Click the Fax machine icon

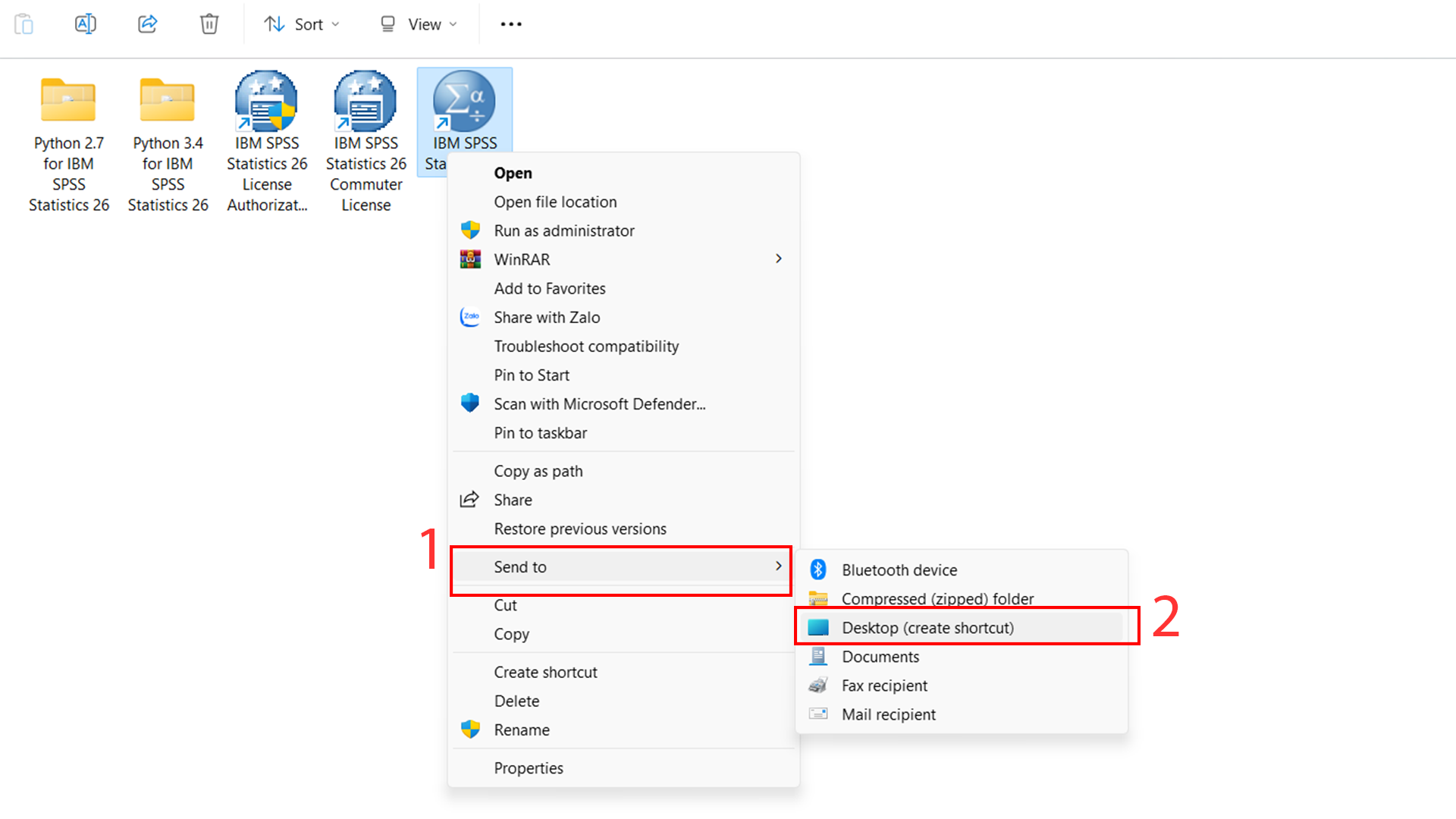point(818,685)
